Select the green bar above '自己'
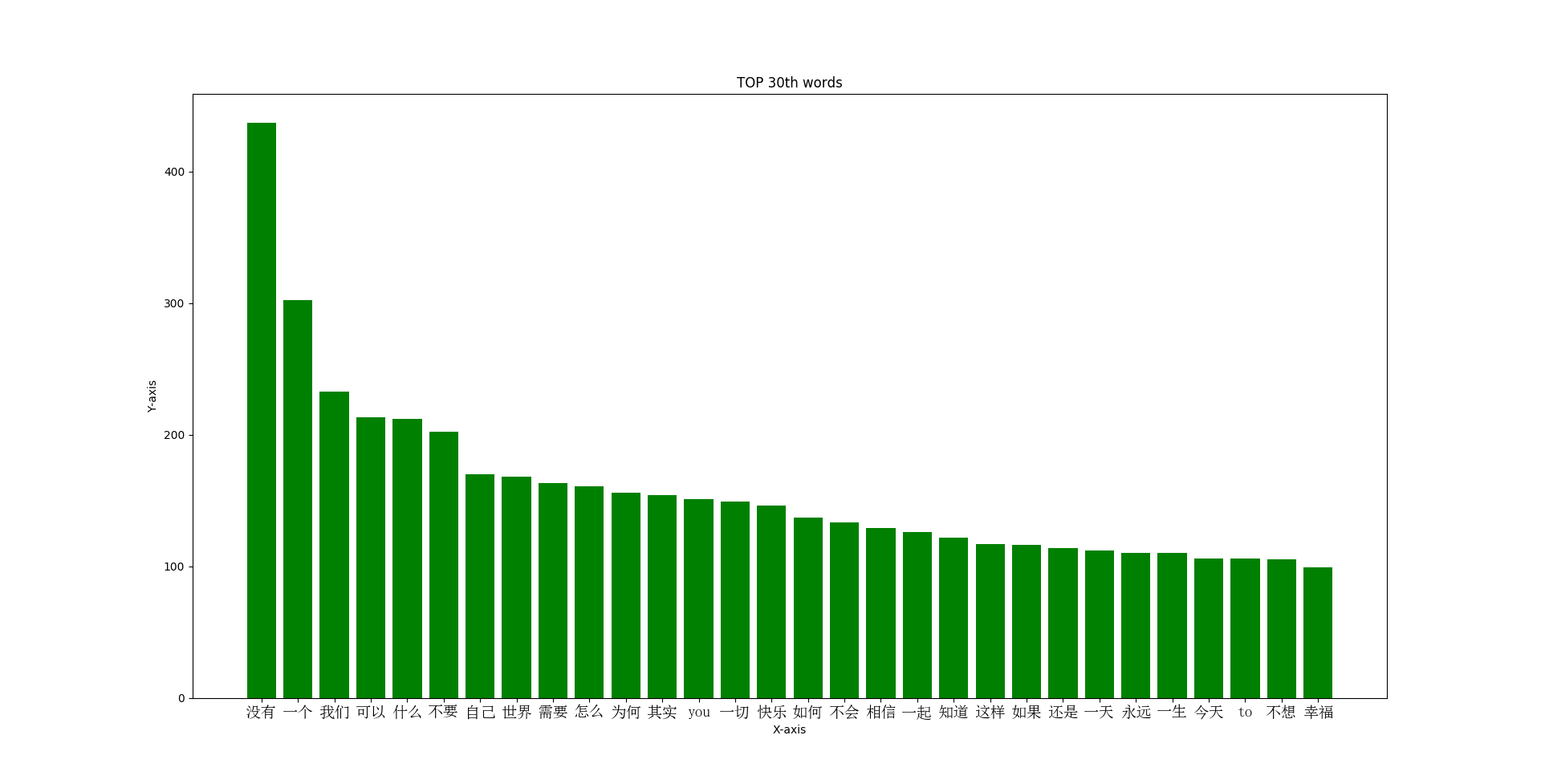The height and width of the screenshot is (784, 1541). coord(480,586)
